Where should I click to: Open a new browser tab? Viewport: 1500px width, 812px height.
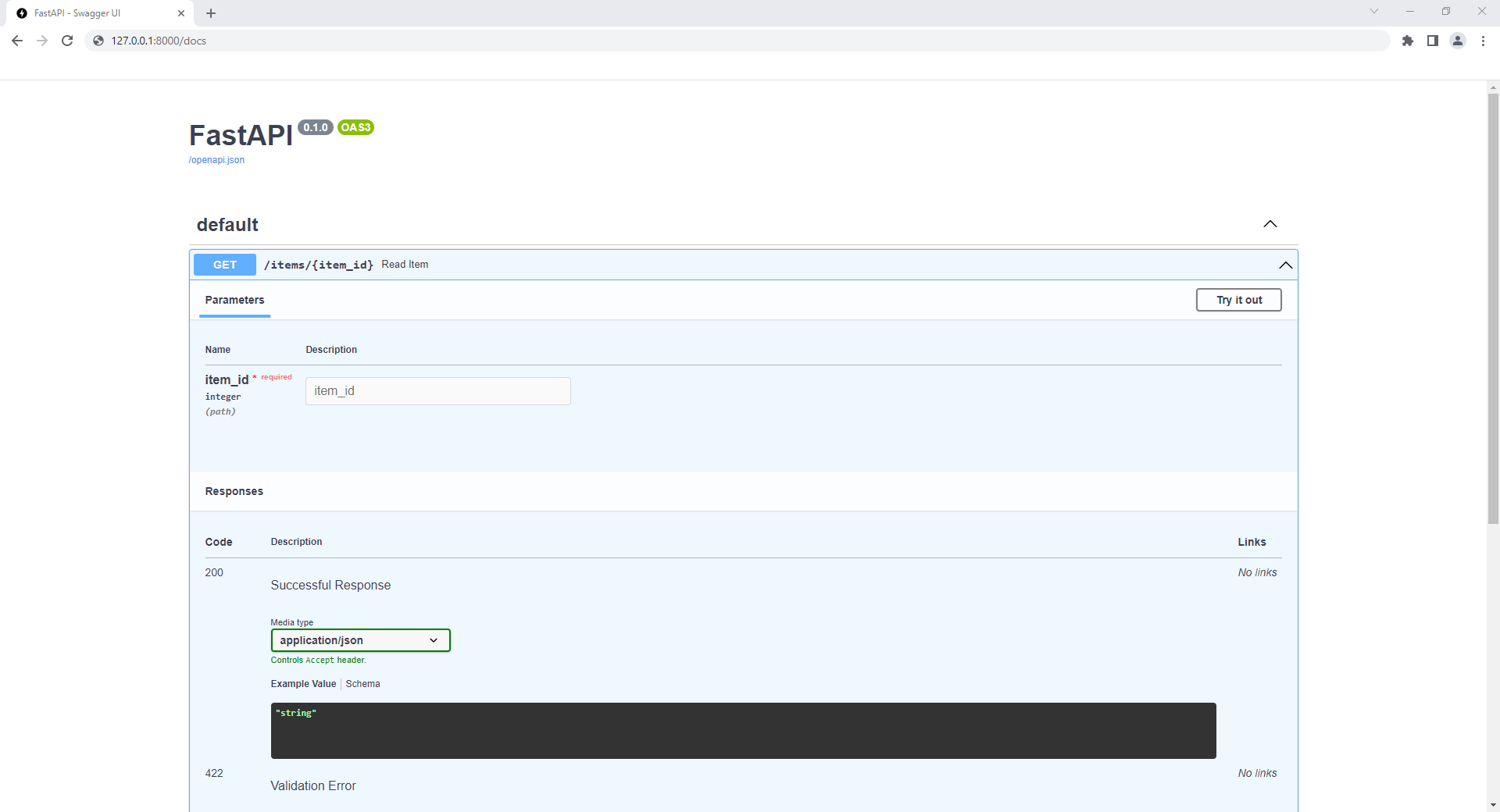click(211, 13)
